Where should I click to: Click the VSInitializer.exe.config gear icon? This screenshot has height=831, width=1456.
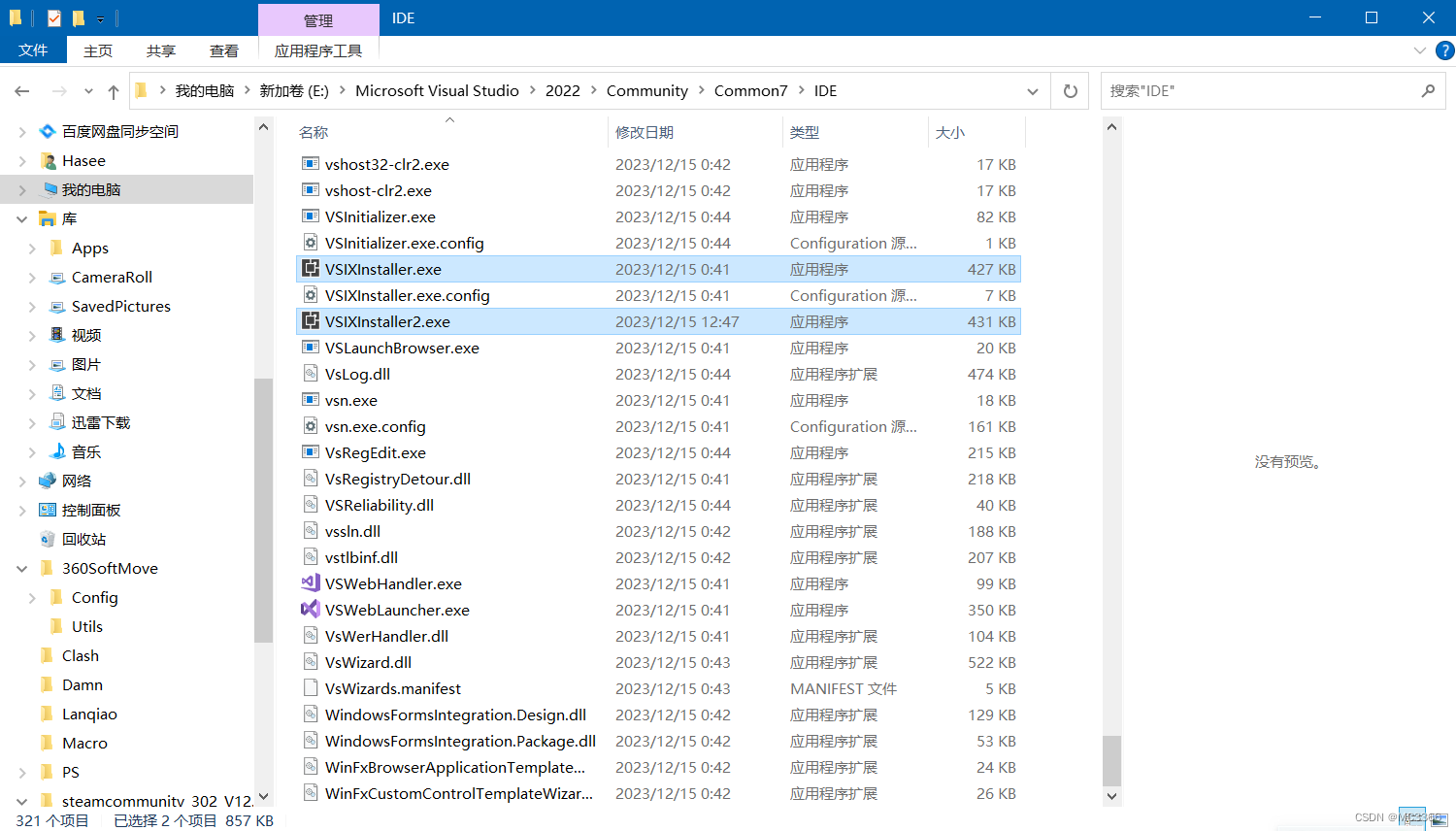[x=311, y=243]
